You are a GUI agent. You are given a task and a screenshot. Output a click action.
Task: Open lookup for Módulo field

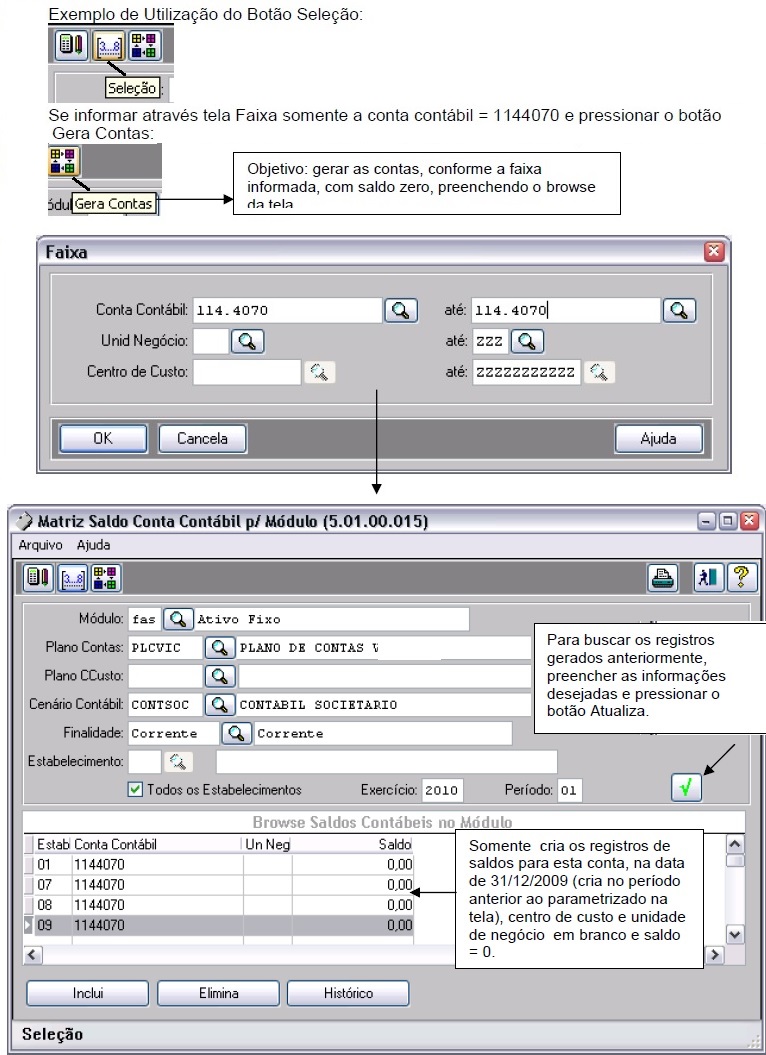click(x=178, y=619)
